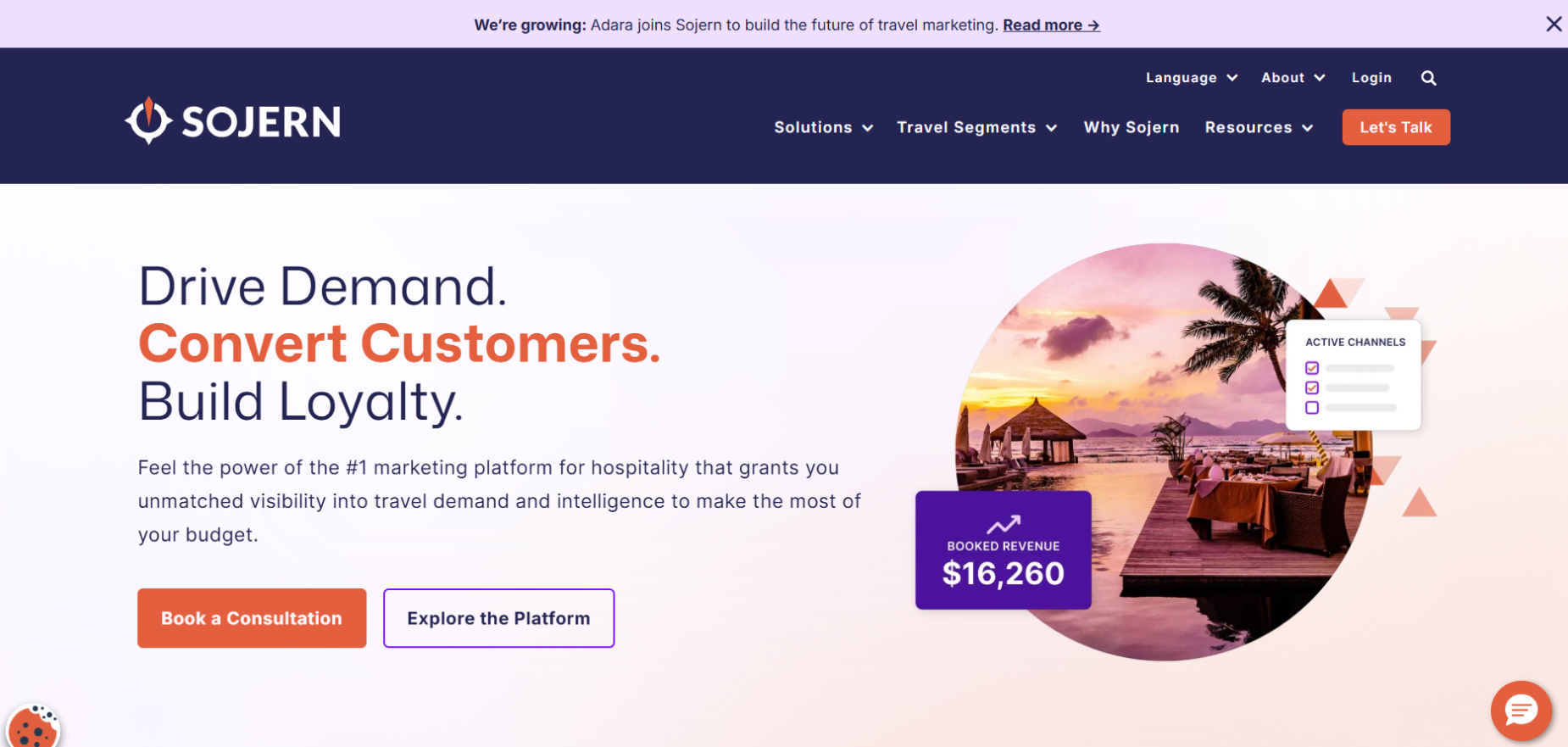Click the Login link
1568x747 pixels.
pos(1371,77)
